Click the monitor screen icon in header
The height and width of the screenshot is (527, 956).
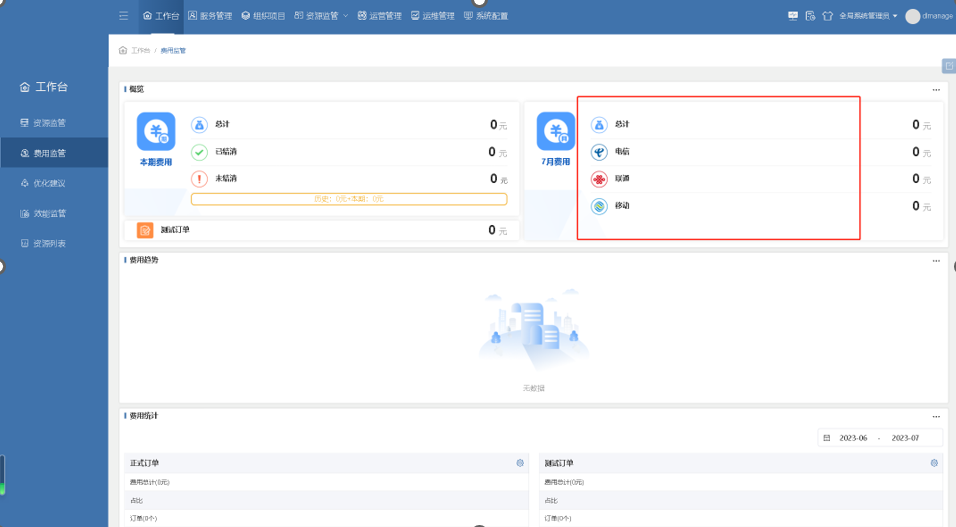[x=793, y=16]
